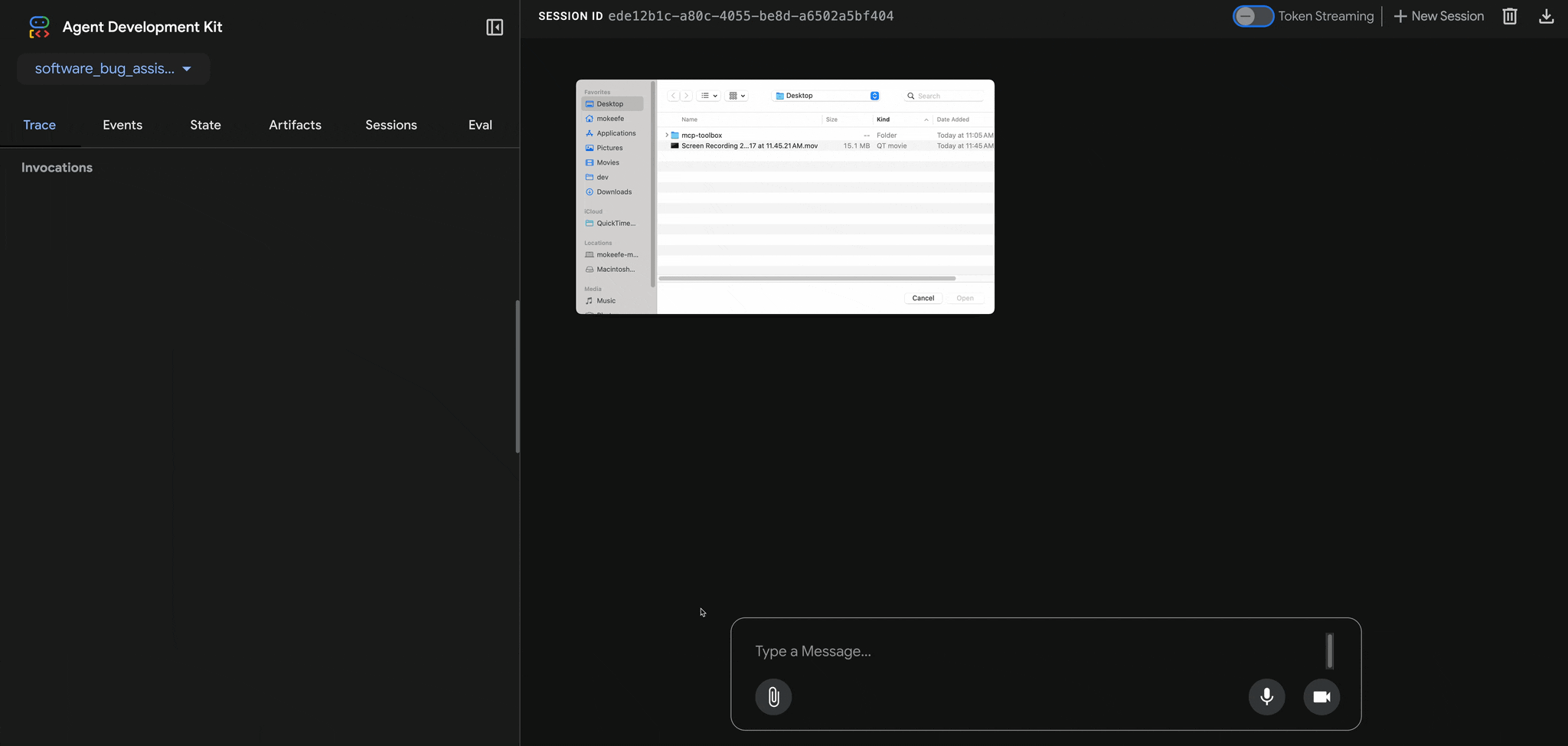Select the Macintosh disk location
The height and width of the screenshot is (746, 1568).
coord(612,270)
